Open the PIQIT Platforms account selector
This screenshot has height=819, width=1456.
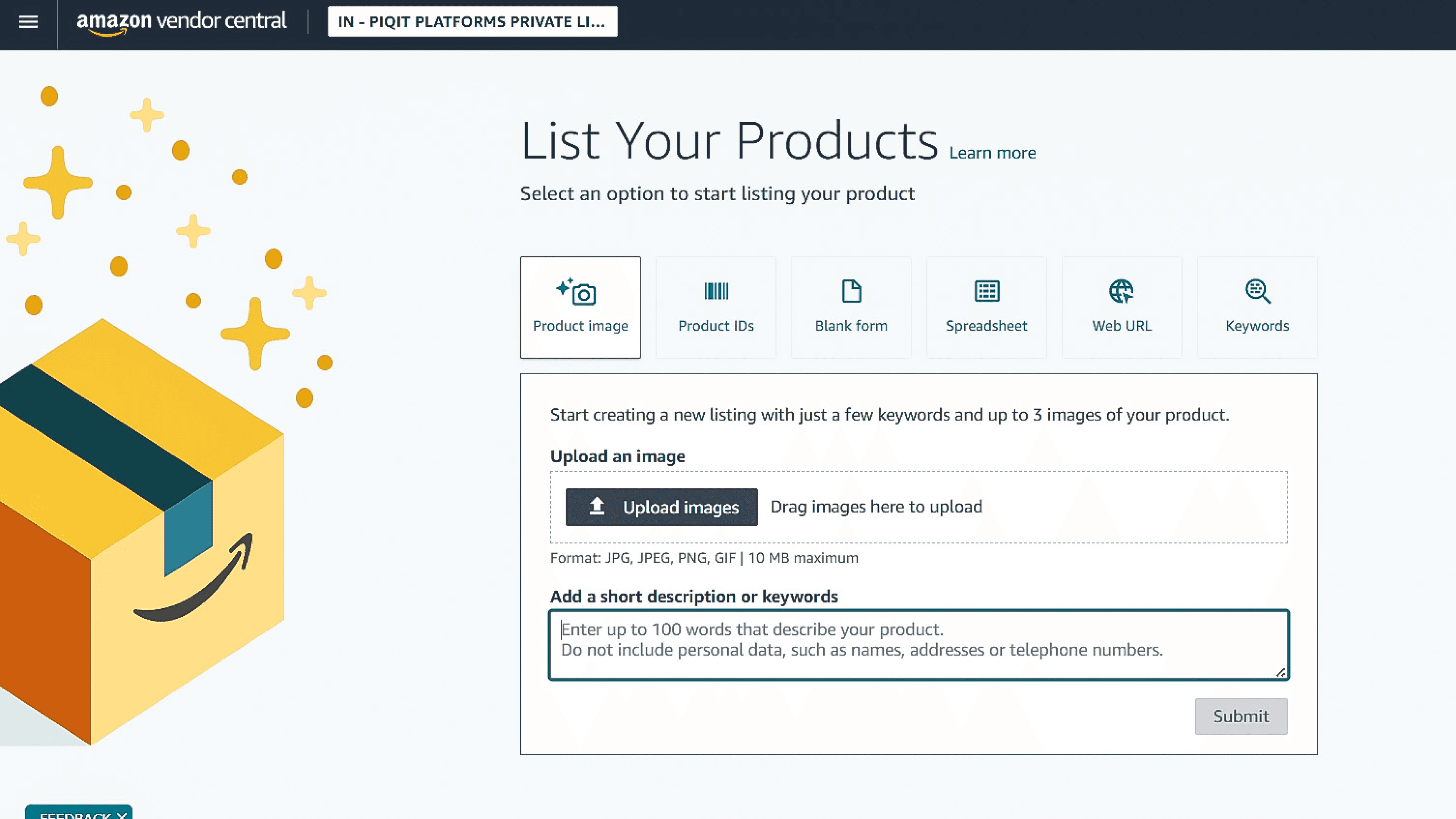[x=472, y=22]
